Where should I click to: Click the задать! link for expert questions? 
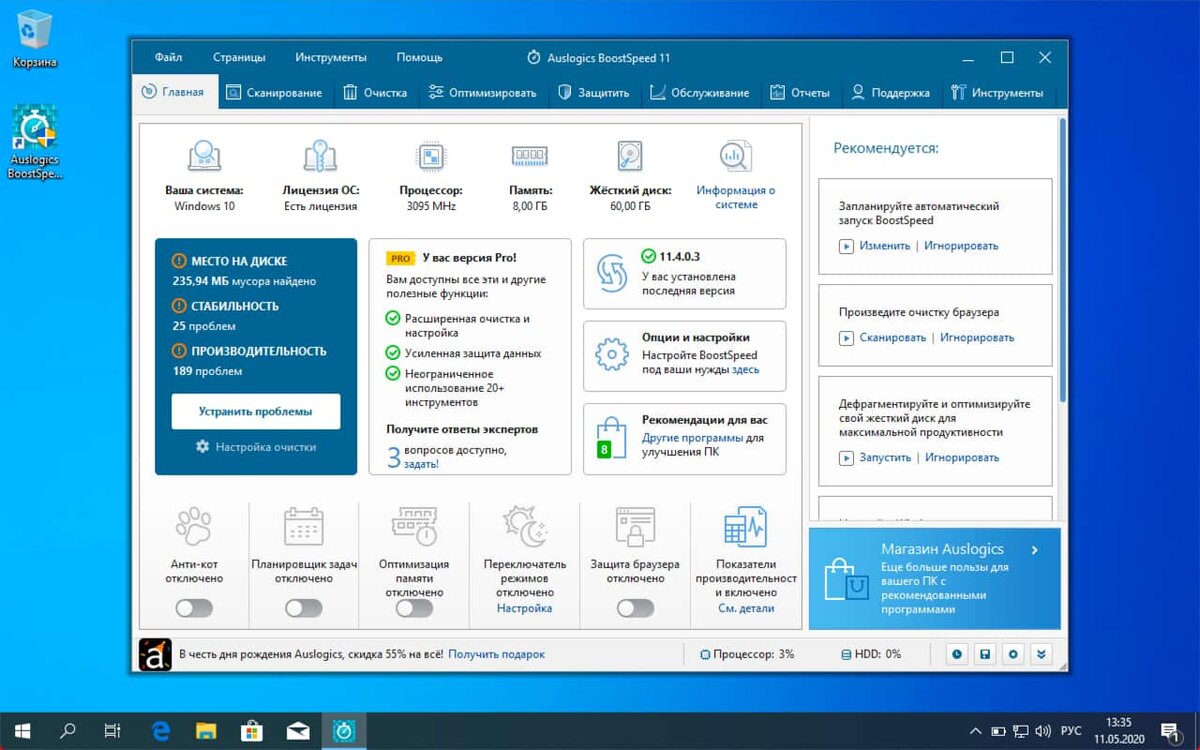pyautogui.click(x=421, y=464)
